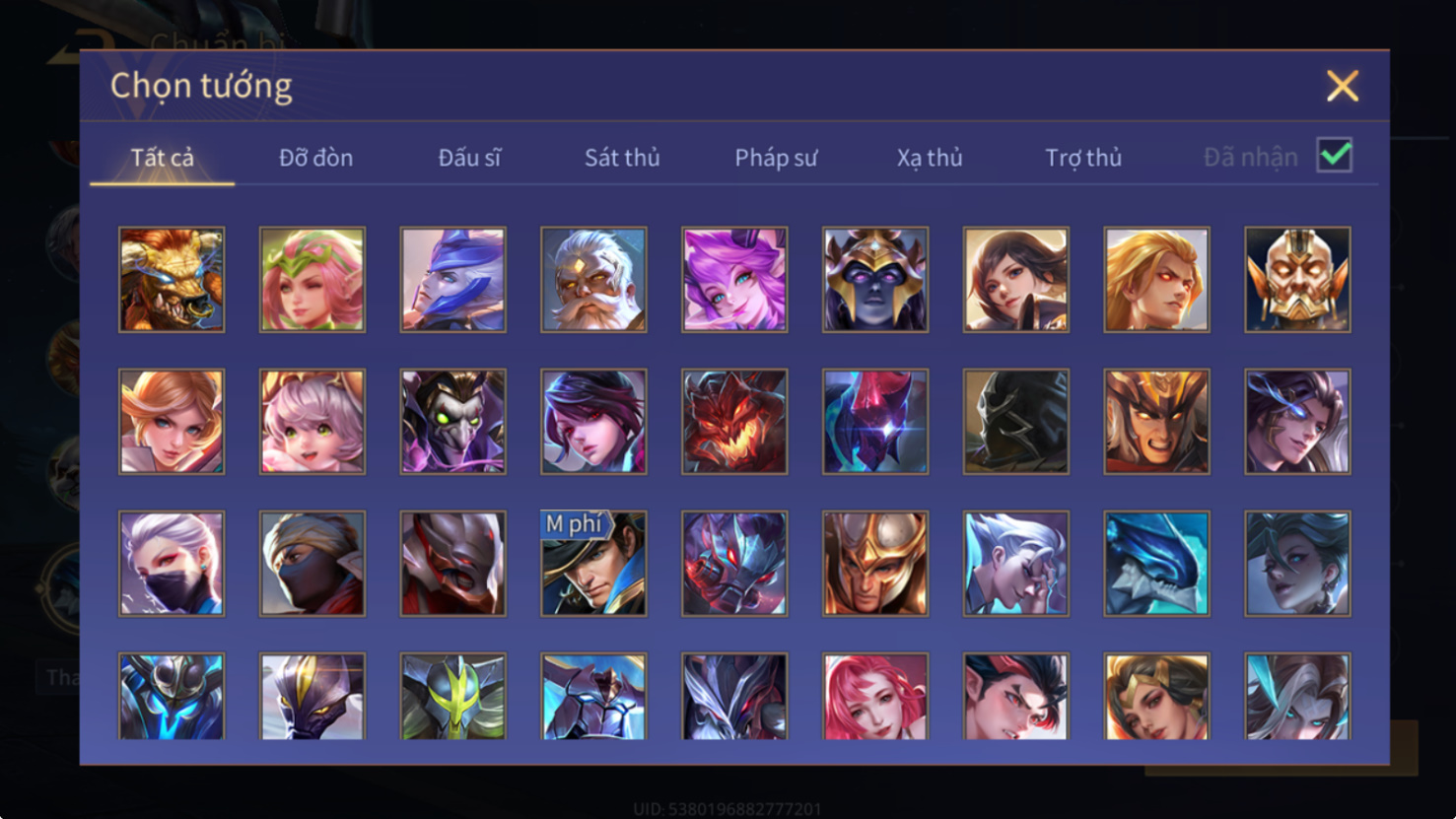This screenshot has width=1456, height=819.
Task: Close the Chọn tướng dialog
Action: pyautogui.click(x=1343, y=86)
